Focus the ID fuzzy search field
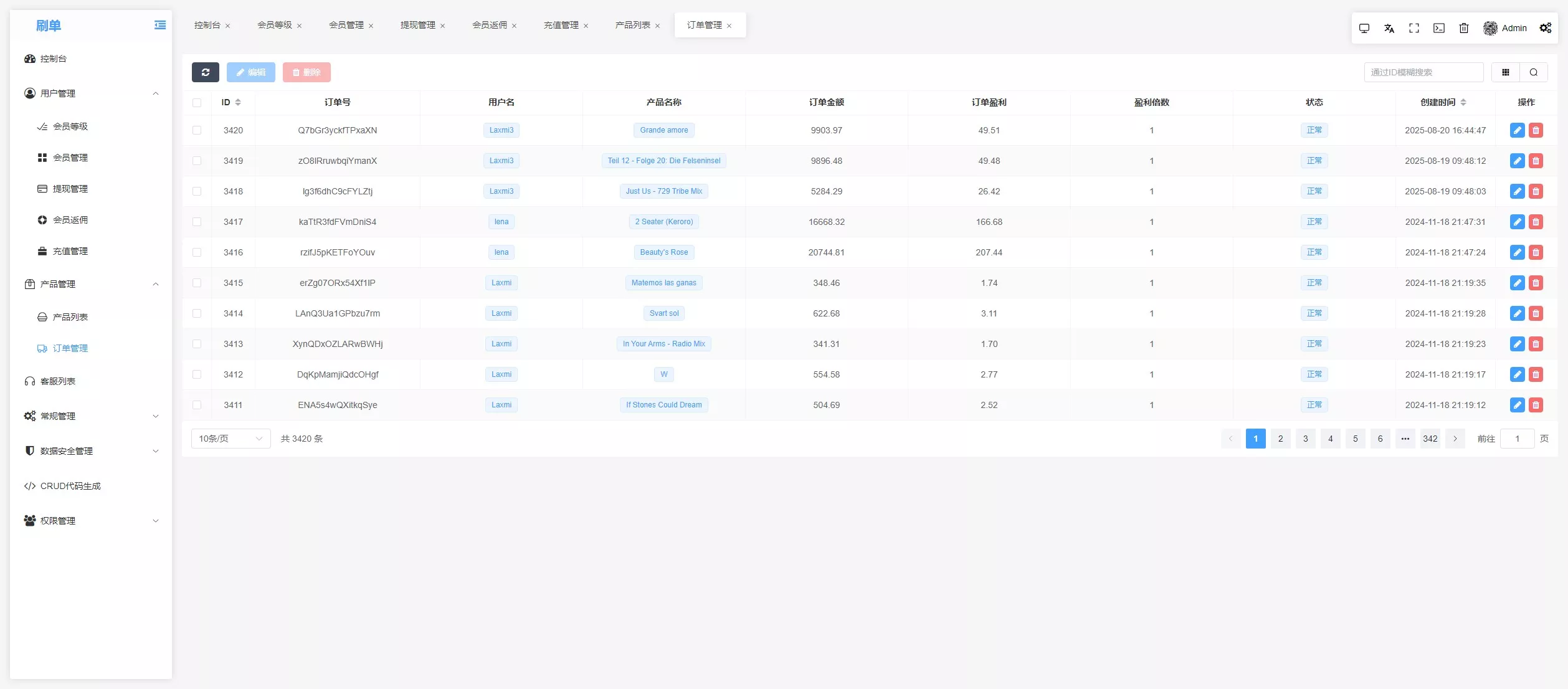 pos(1423,72)
